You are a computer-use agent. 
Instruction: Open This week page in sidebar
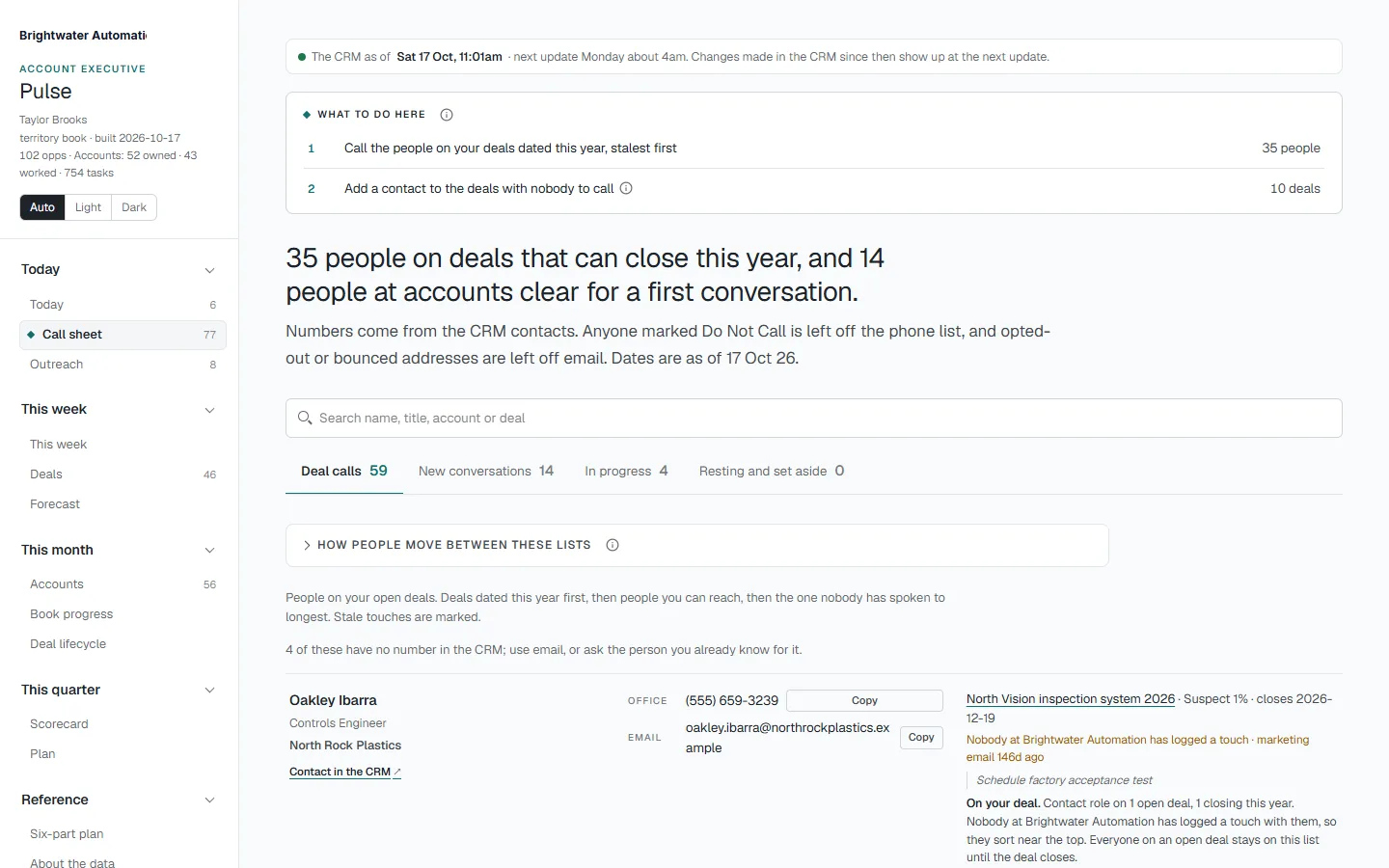pyautogui.click(x=123, y=445)
